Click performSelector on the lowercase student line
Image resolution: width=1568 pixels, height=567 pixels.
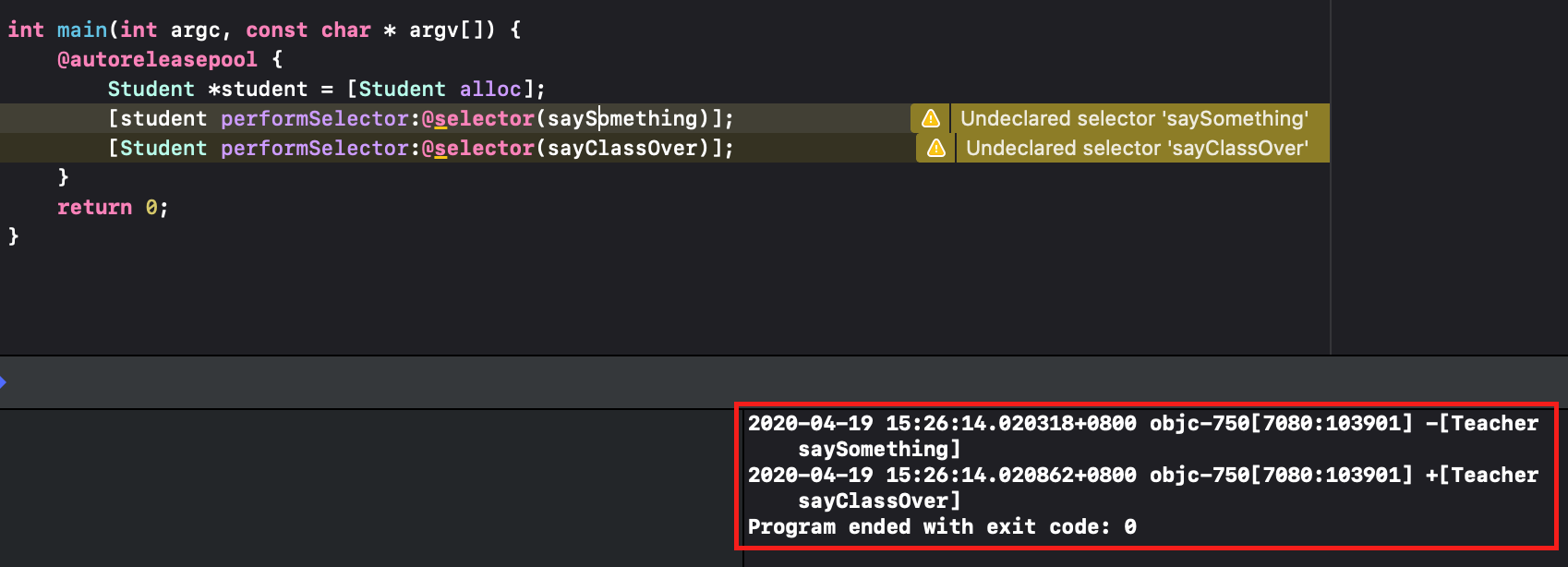314,118
